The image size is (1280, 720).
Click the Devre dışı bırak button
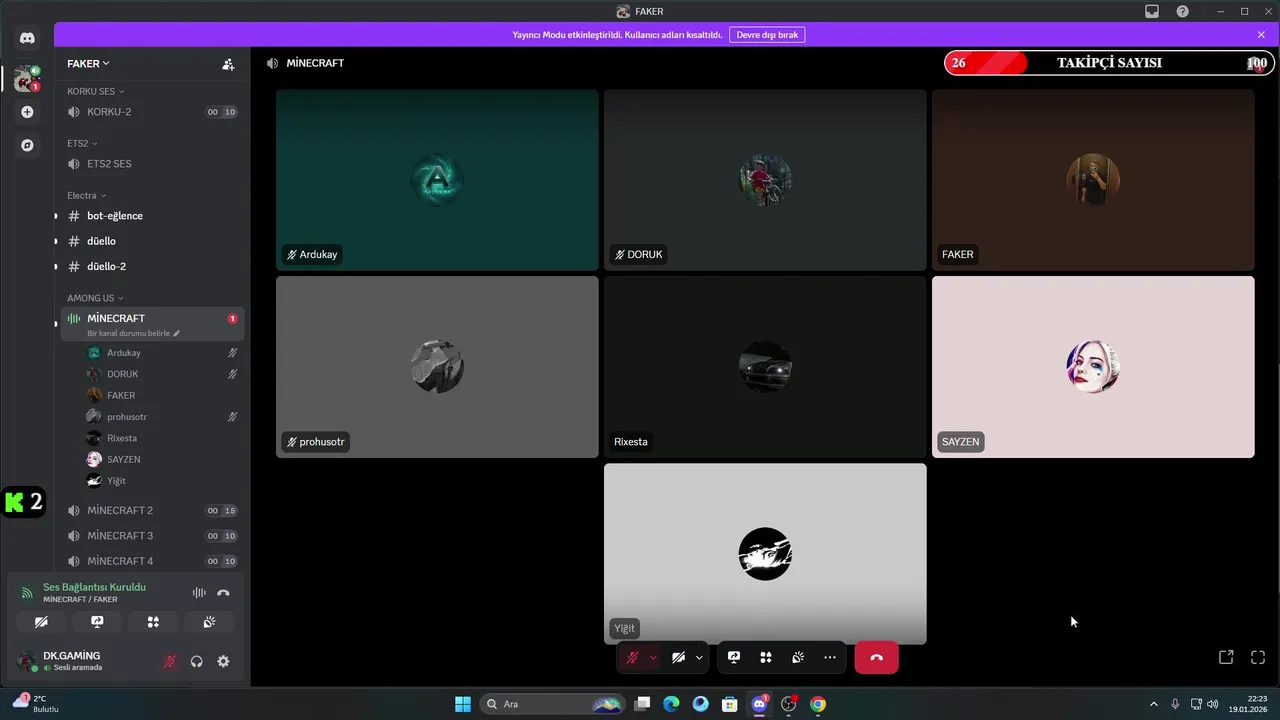coord(767,35)
